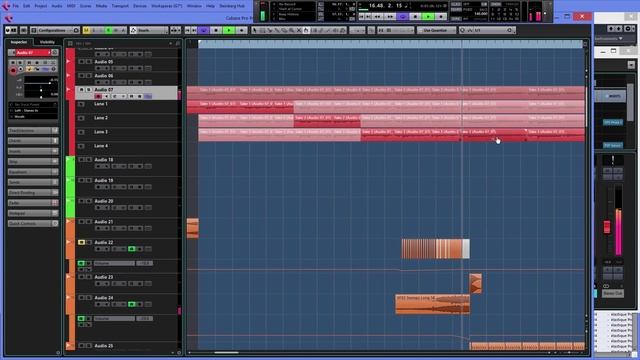Toggle read automation on Audio 22 volume lane

[x=81, y=263]
